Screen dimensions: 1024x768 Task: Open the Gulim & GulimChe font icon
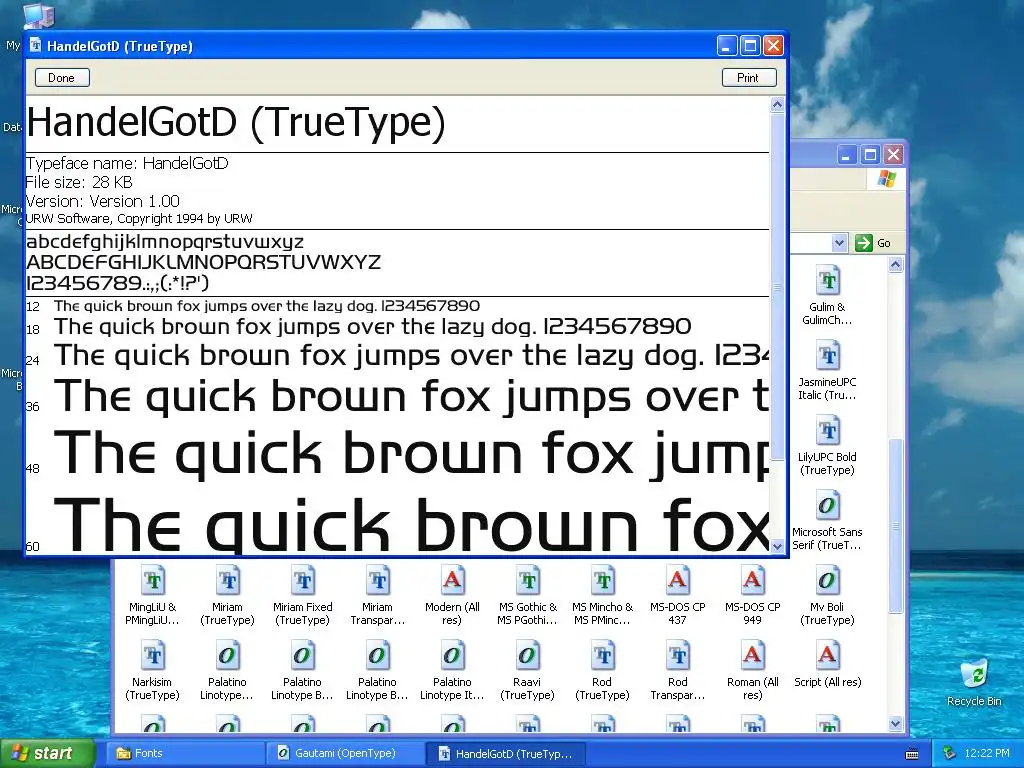pyautogui.click(x=827, y=281)
